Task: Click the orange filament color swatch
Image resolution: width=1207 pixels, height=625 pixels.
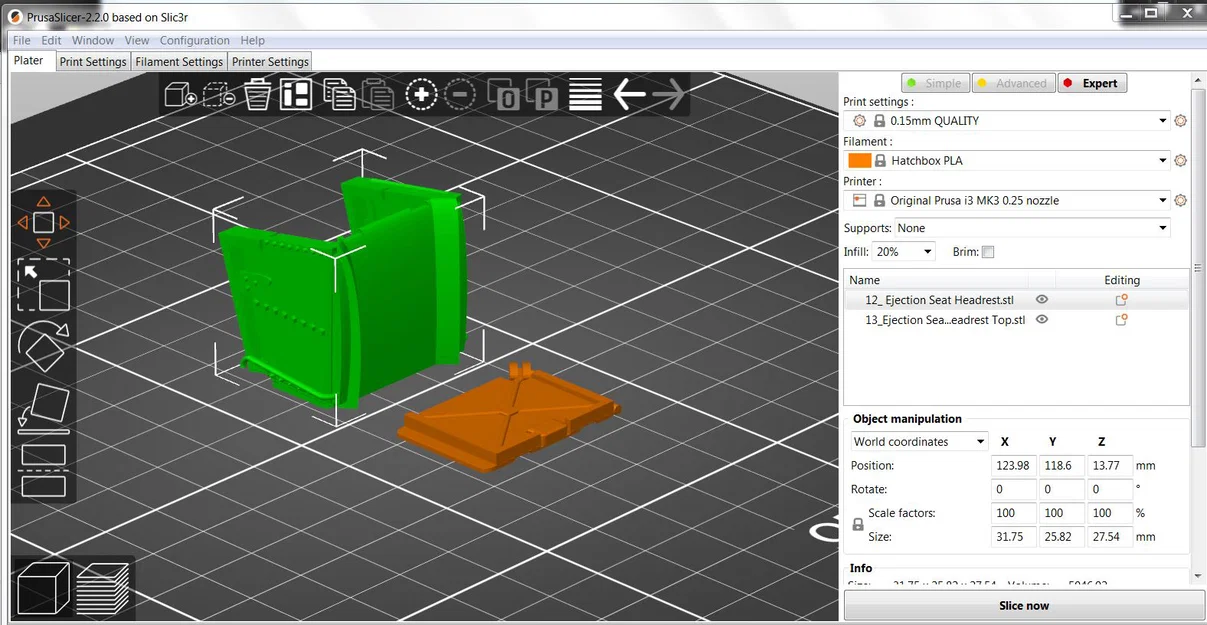Action: point(859,161)
